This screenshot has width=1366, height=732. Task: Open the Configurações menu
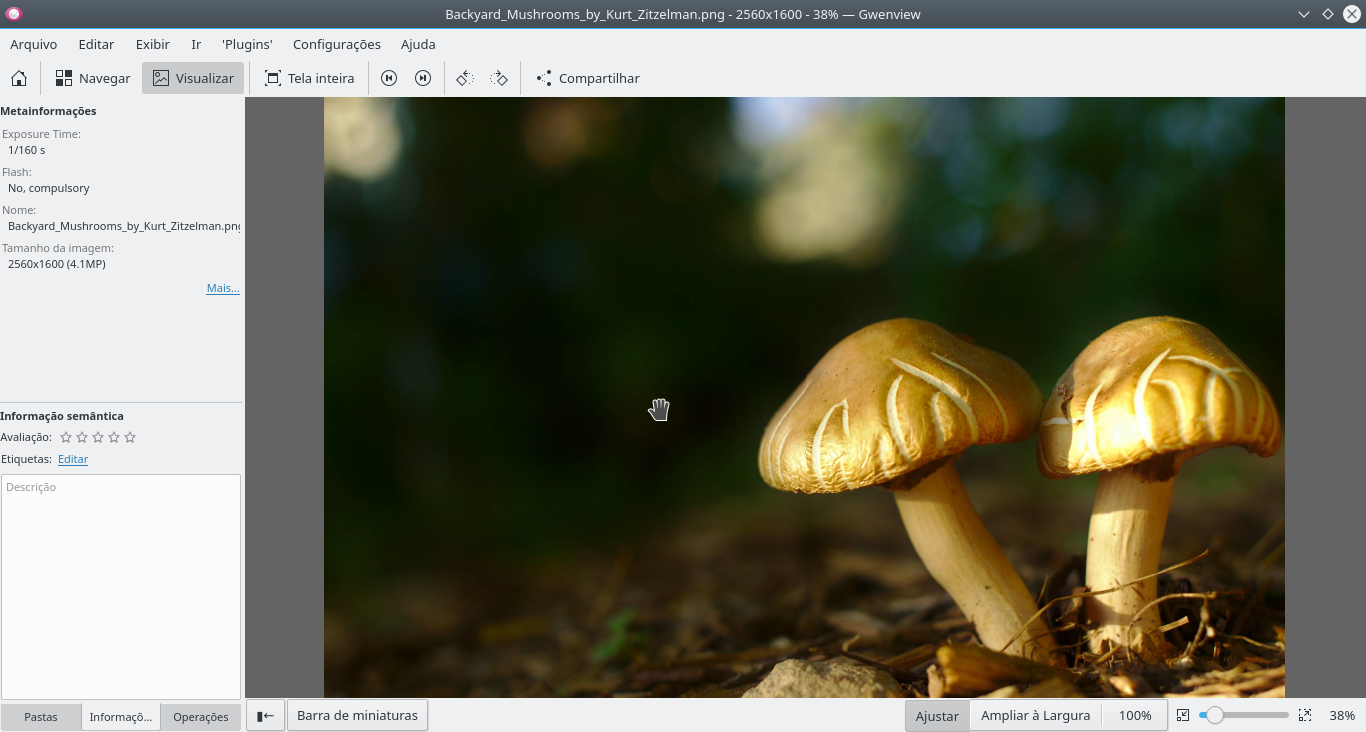click(336, 44)
